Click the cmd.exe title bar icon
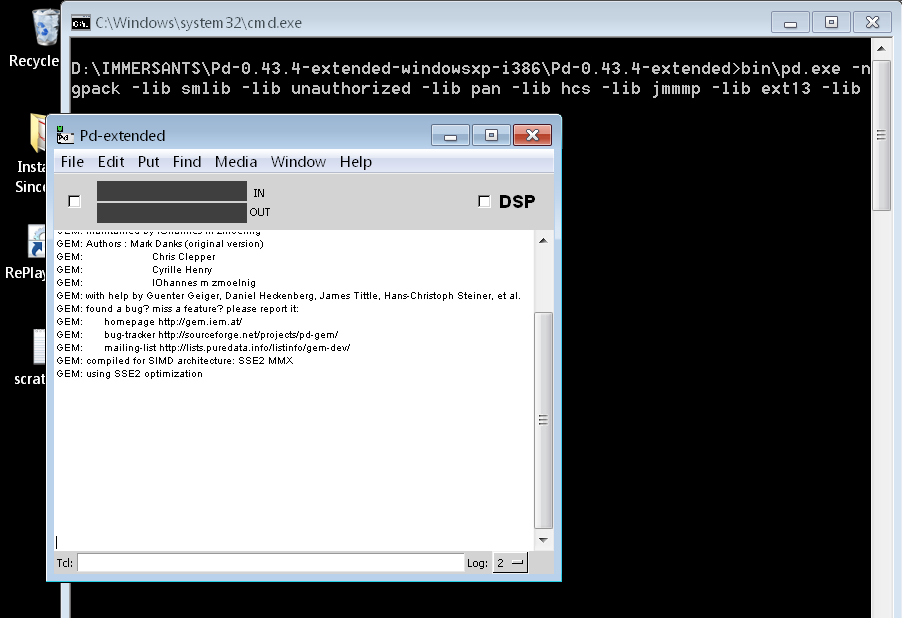This screenshot has width=902, height=618. point(82,22)
